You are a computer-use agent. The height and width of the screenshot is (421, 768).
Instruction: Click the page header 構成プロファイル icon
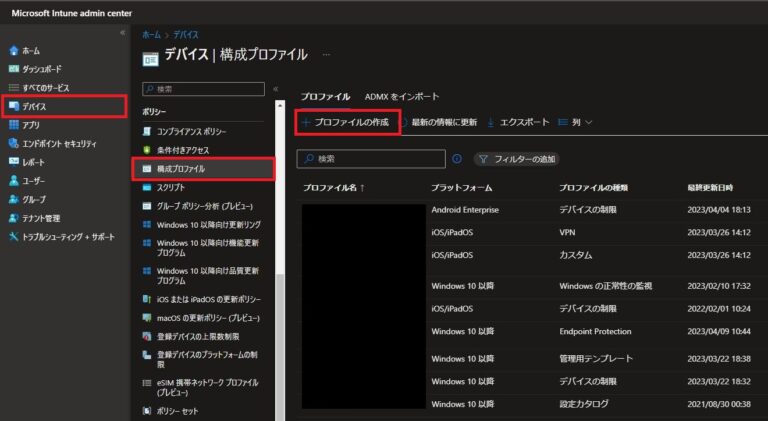(x=150, y=59)
